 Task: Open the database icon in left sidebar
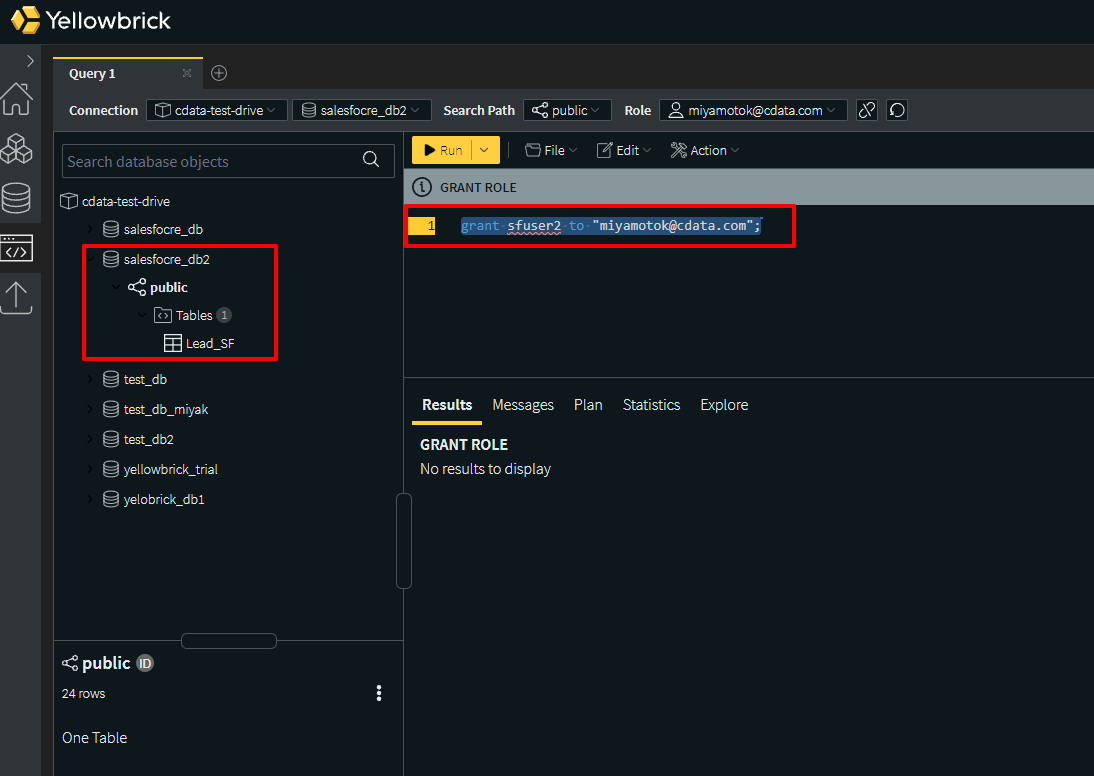16,198
